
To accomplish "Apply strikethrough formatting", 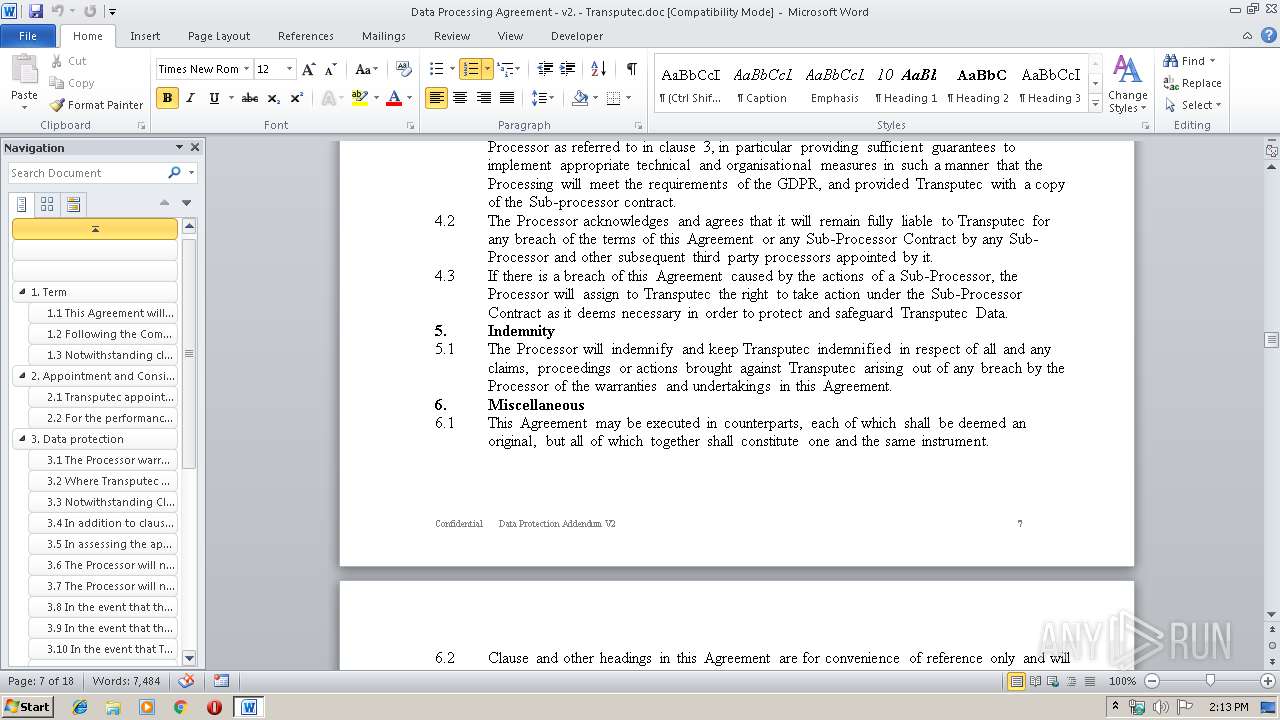I will 250,98.
